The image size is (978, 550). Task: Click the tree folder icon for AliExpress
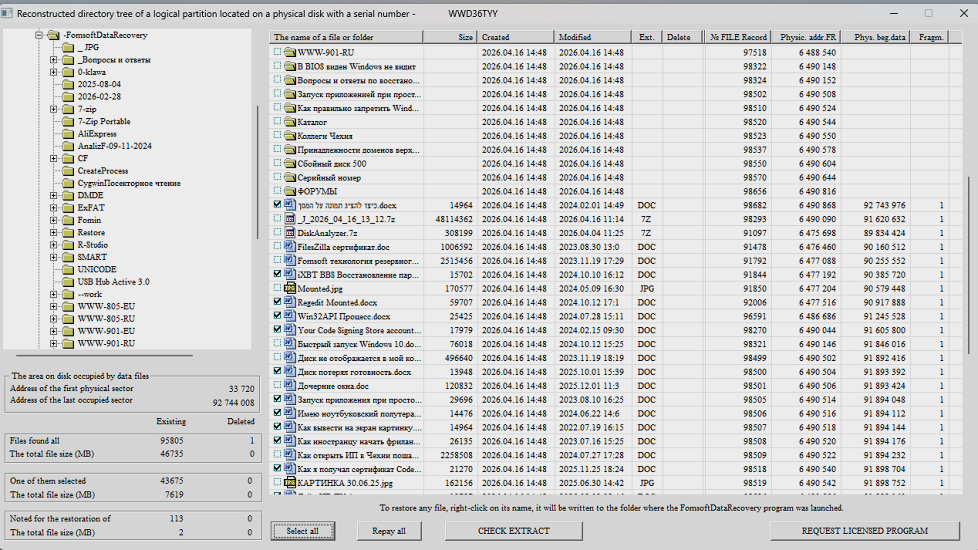coord(68,133)
